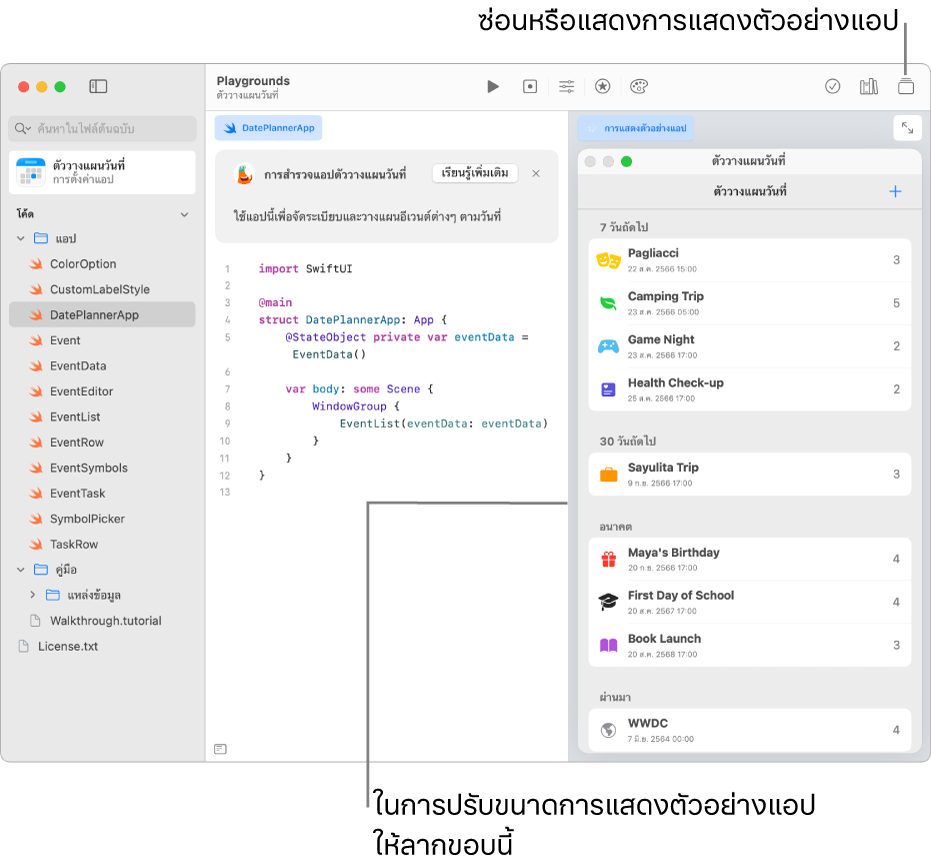
Task: Toggle the sidebar visibility icon
Action: [98, 87]
